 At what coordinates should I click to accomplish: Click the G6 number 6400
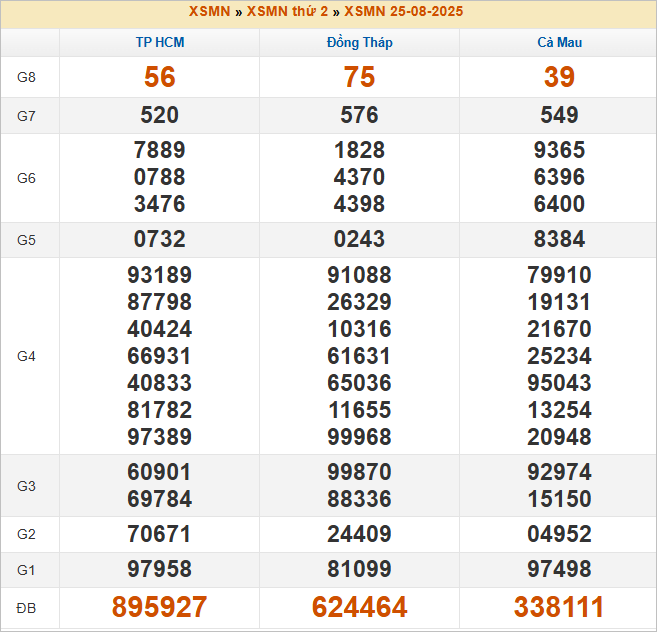[x=559, y=204]
